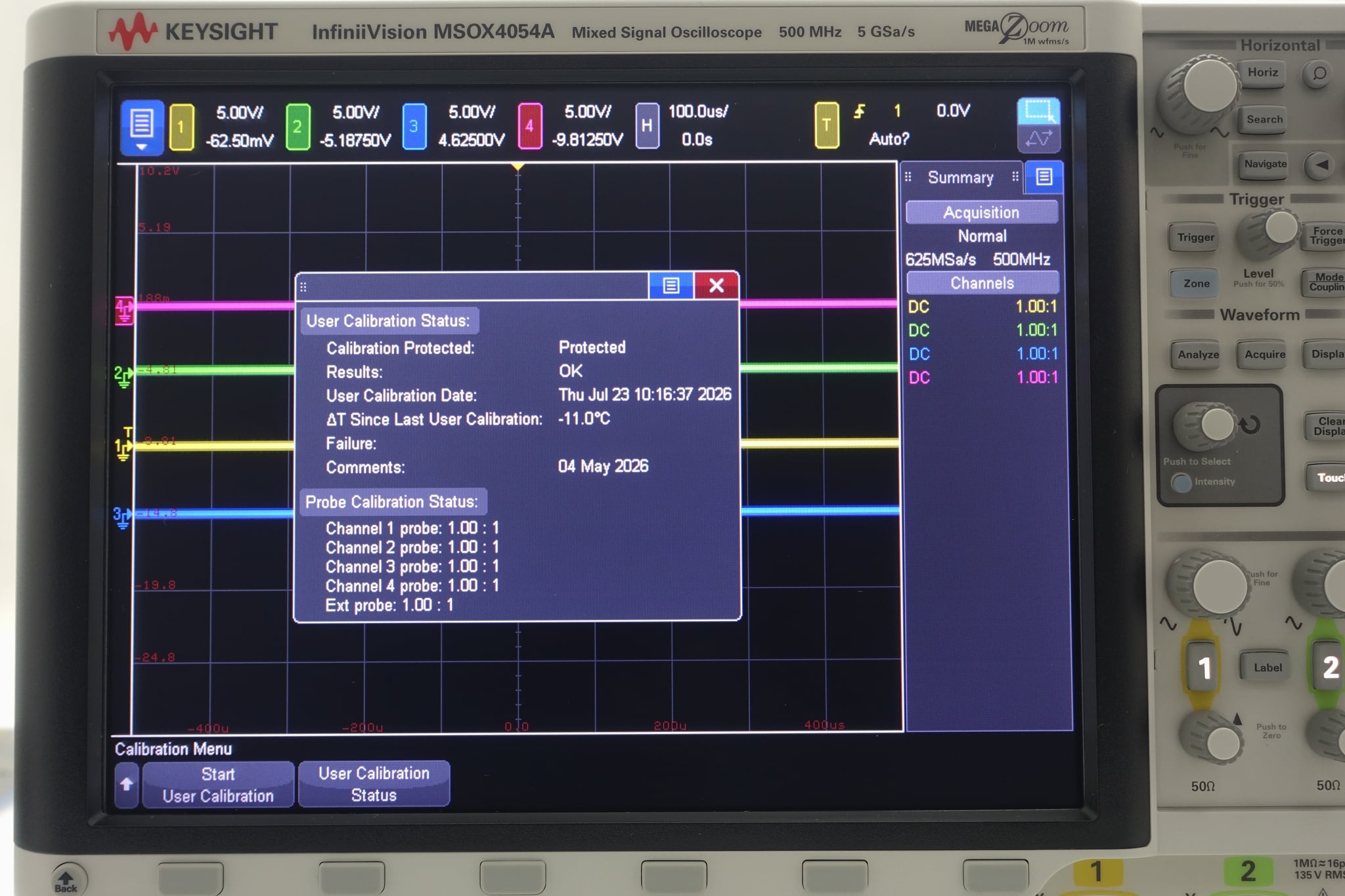Screen dimensions: 1345x896
Task: Tap the Auto? trigger mode status
Action: (889, 139)
